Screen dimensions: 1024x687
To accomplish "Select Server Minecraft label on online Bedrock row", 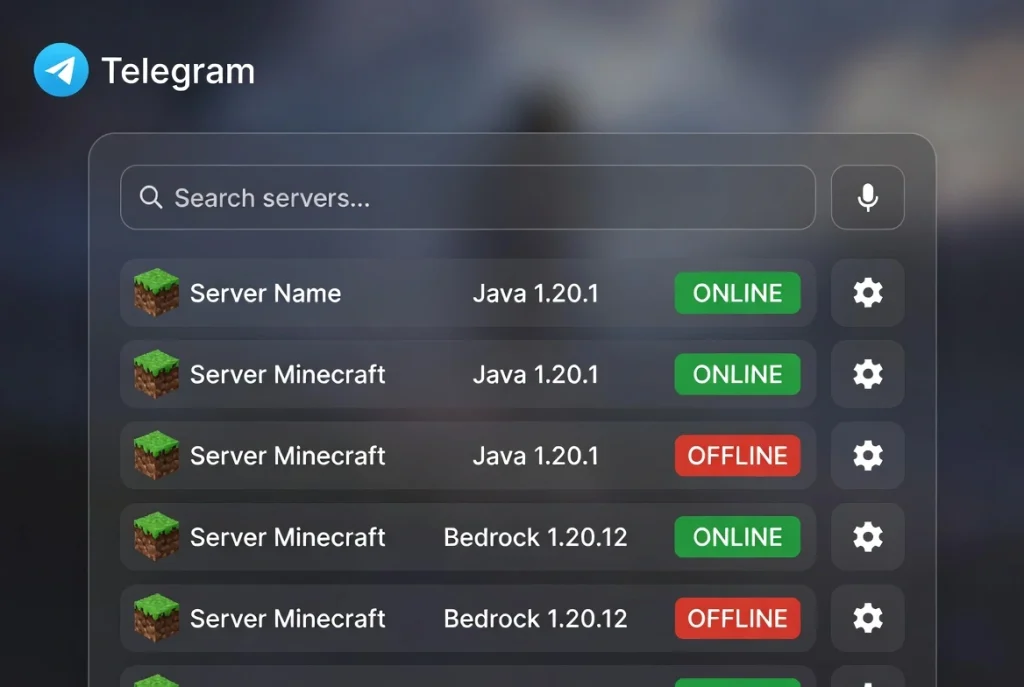I will pyautogui.click(x=287, y=537).
